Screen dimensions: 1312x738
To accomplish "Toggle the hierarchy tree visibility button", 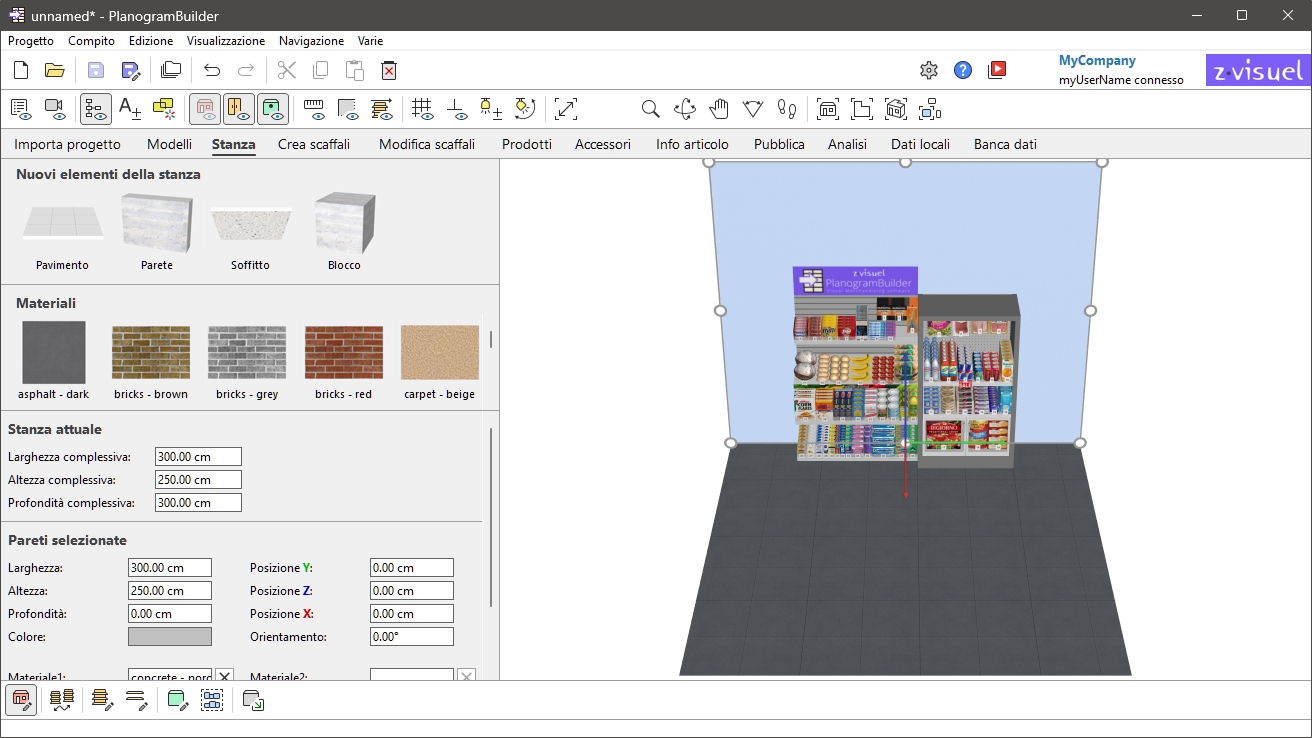I will click(x=96, y=108).
